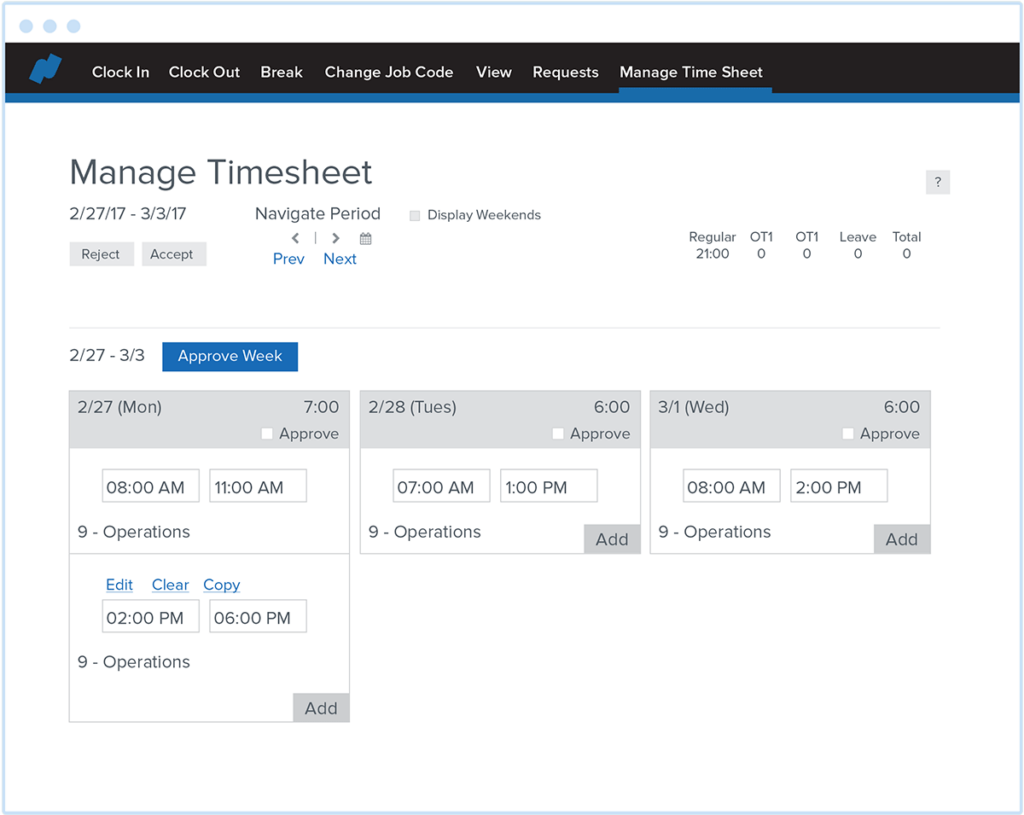Click the Reject button
Image resolution: width=1024 pixels, height=815 pixels.
point(101,254)
